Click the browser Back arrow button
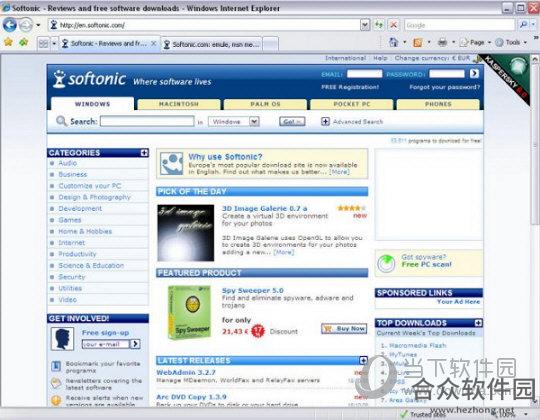 tap(10, 25)
